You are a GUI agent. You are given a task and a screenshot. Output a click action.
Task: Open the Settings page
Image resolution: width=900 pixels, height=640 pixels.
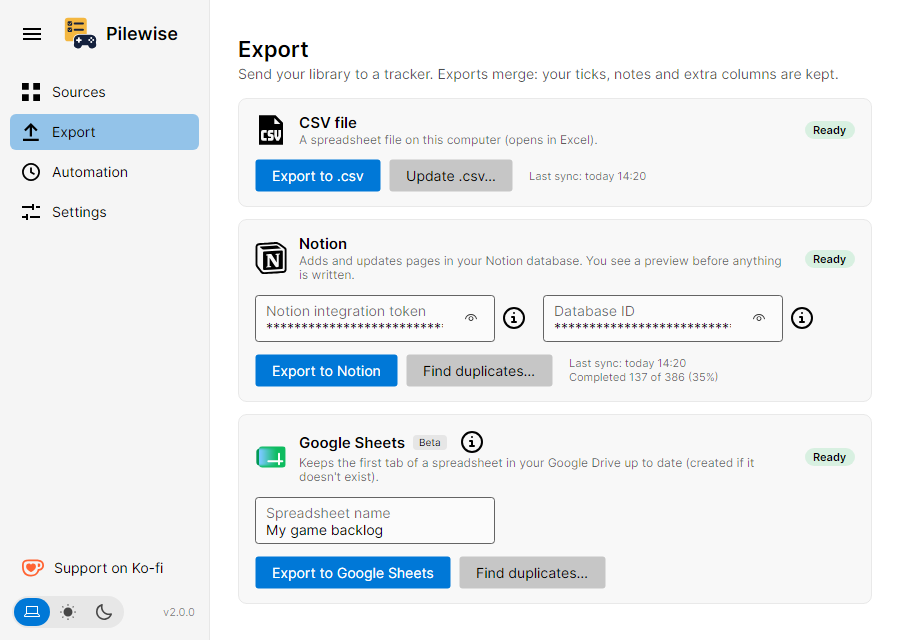click(x=104, y=212)
